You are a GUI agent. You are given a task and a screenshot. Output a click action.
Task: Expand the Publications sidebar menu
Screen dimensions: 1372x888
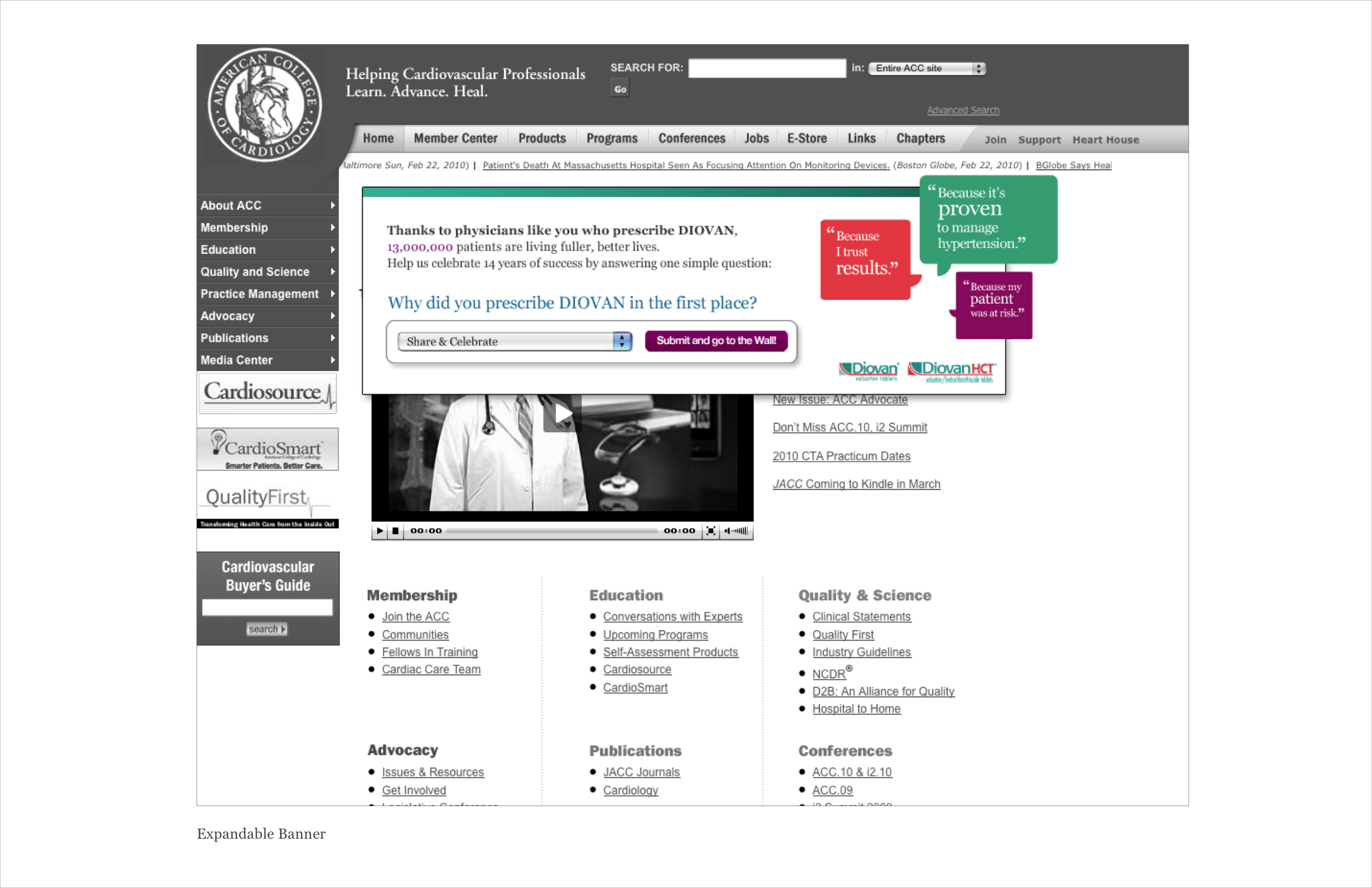[x=267, y=338]
